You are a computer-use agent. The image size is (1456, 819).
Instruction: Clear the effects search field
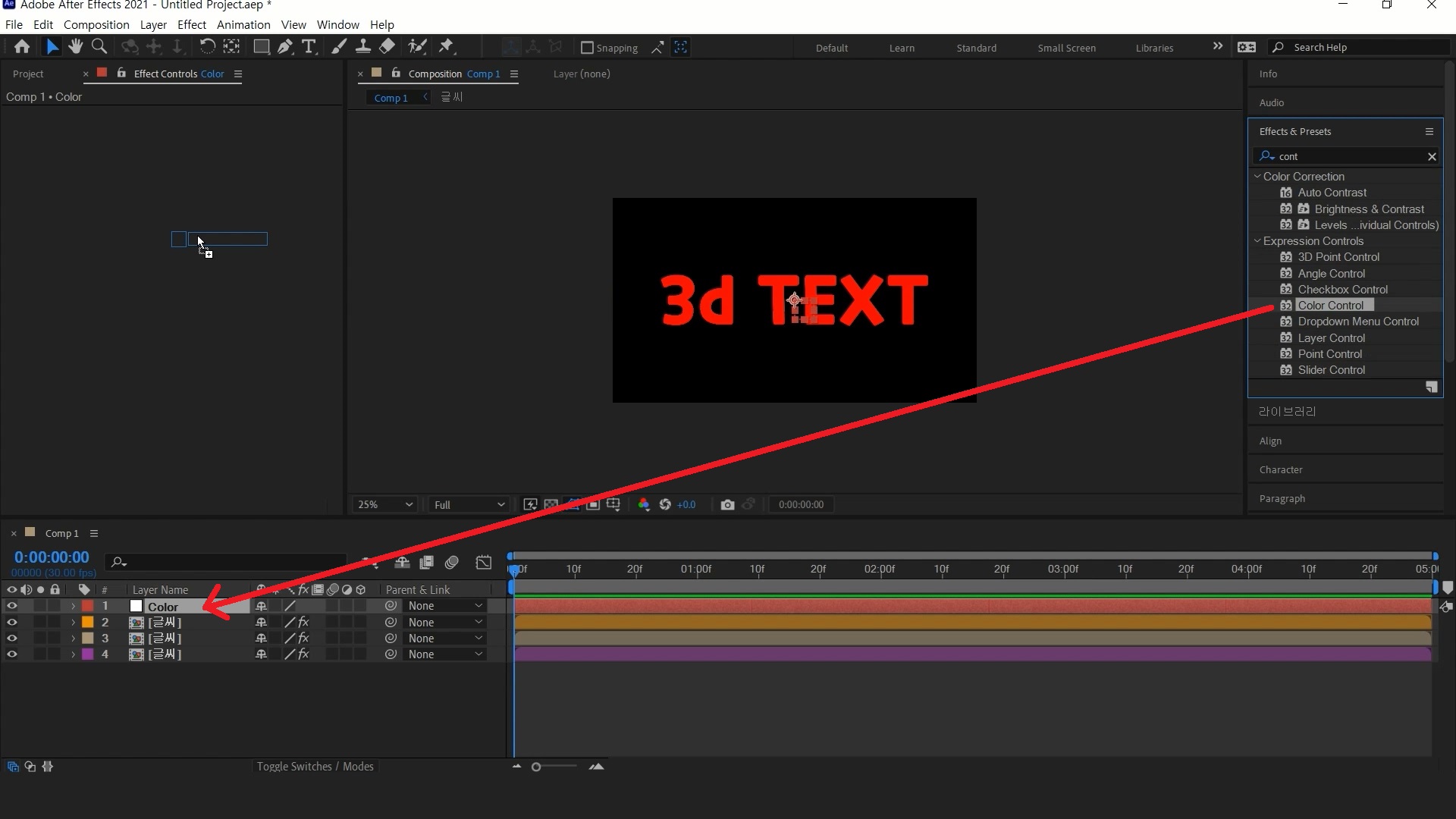point(1432,157)
